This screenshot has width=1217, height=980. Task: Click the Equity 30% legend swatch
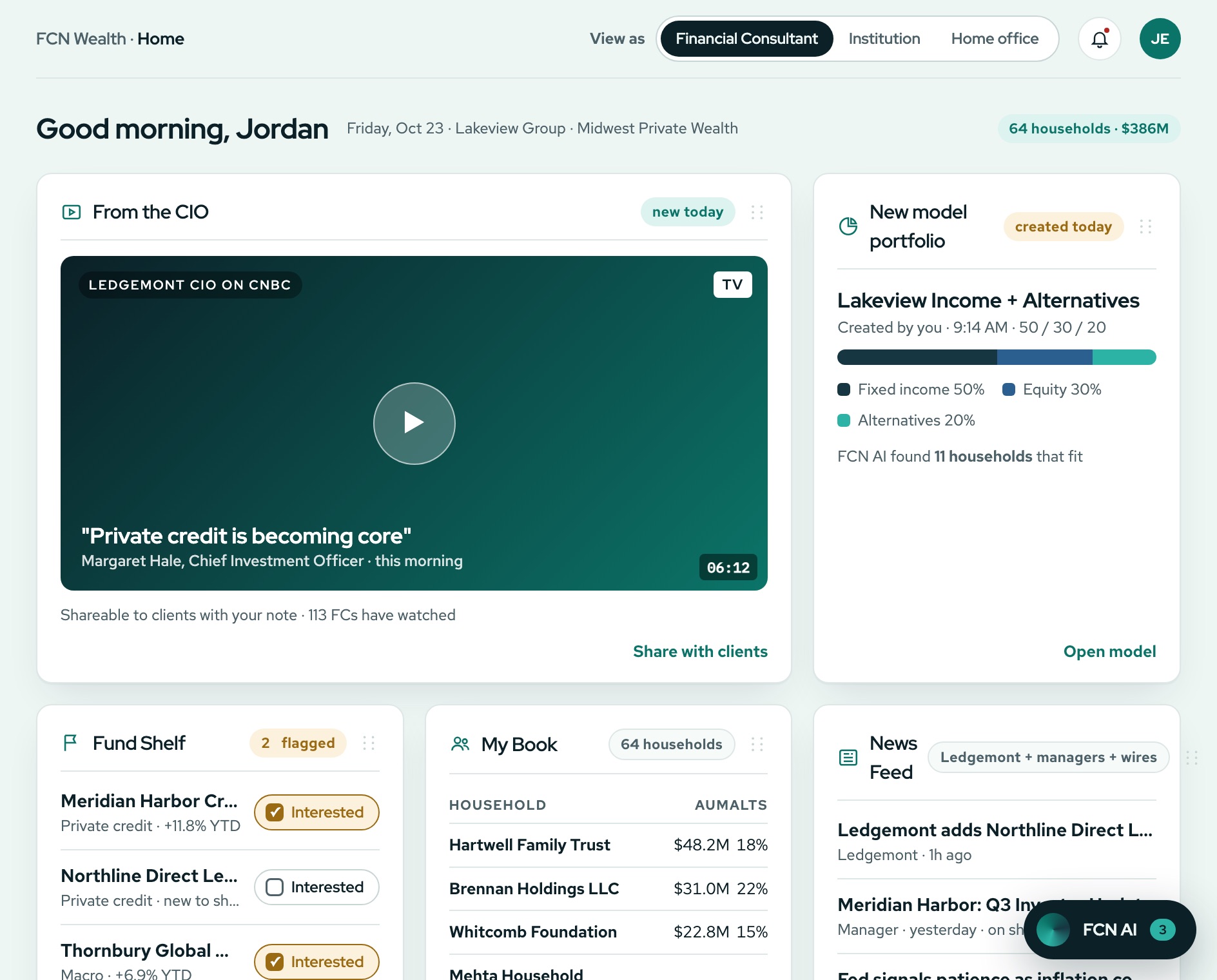coord(1009,389)
